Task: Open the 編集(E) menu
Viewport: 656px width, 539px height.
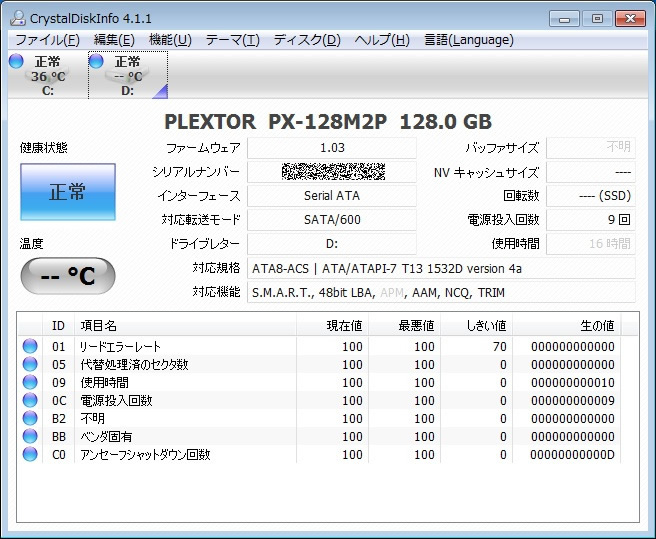Action: [x=114, y=40]
